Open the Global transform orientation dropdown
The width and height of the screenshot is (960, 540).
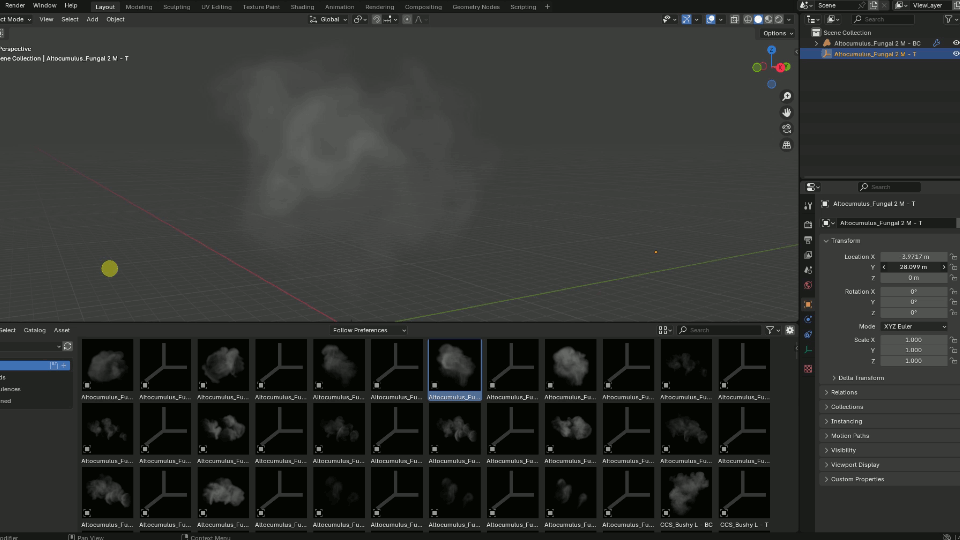coord(329,20)
